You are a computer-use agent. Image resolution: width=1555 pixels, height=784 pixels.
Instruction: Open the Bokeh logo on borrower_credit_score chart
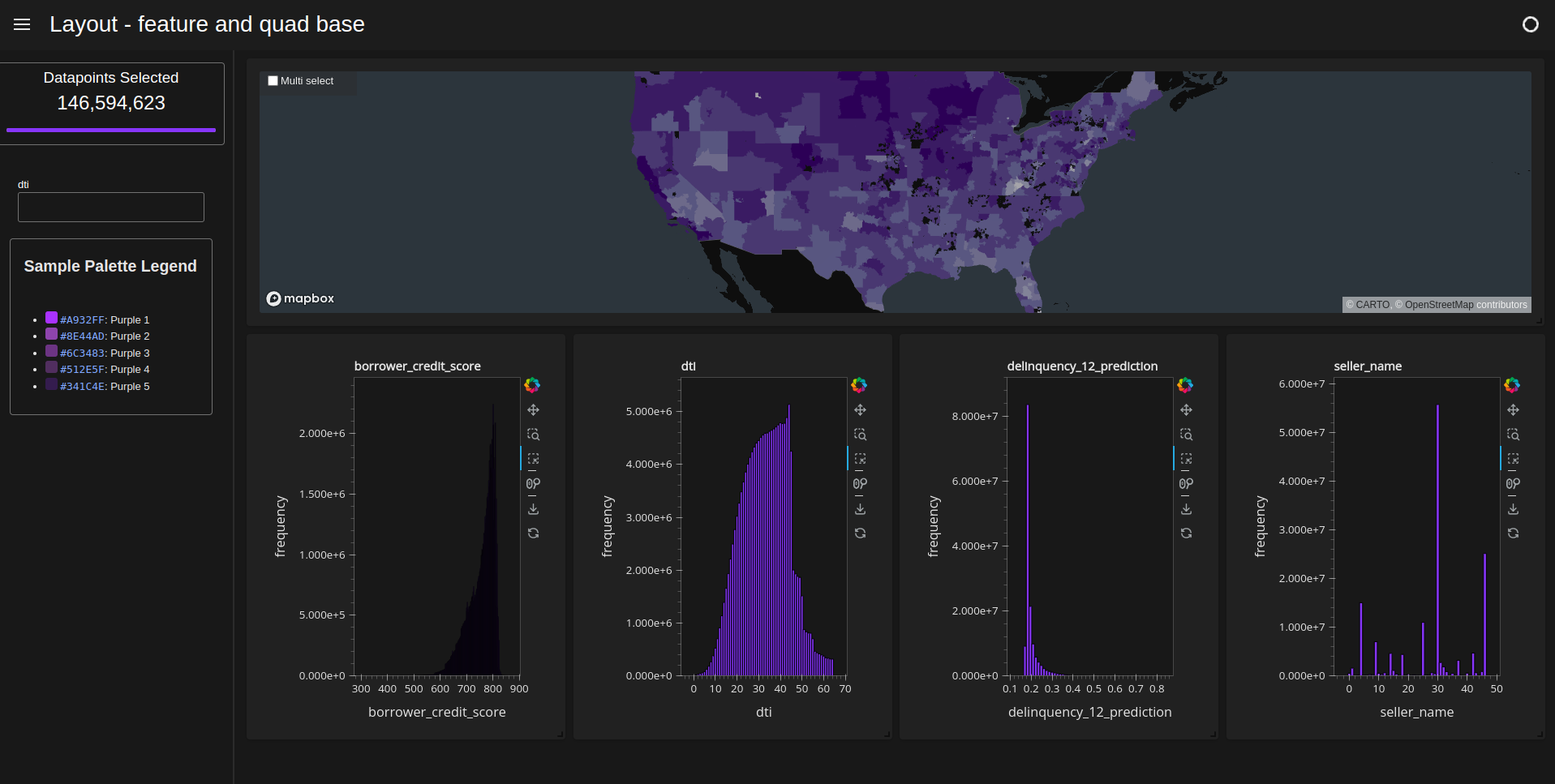[532, 385]
